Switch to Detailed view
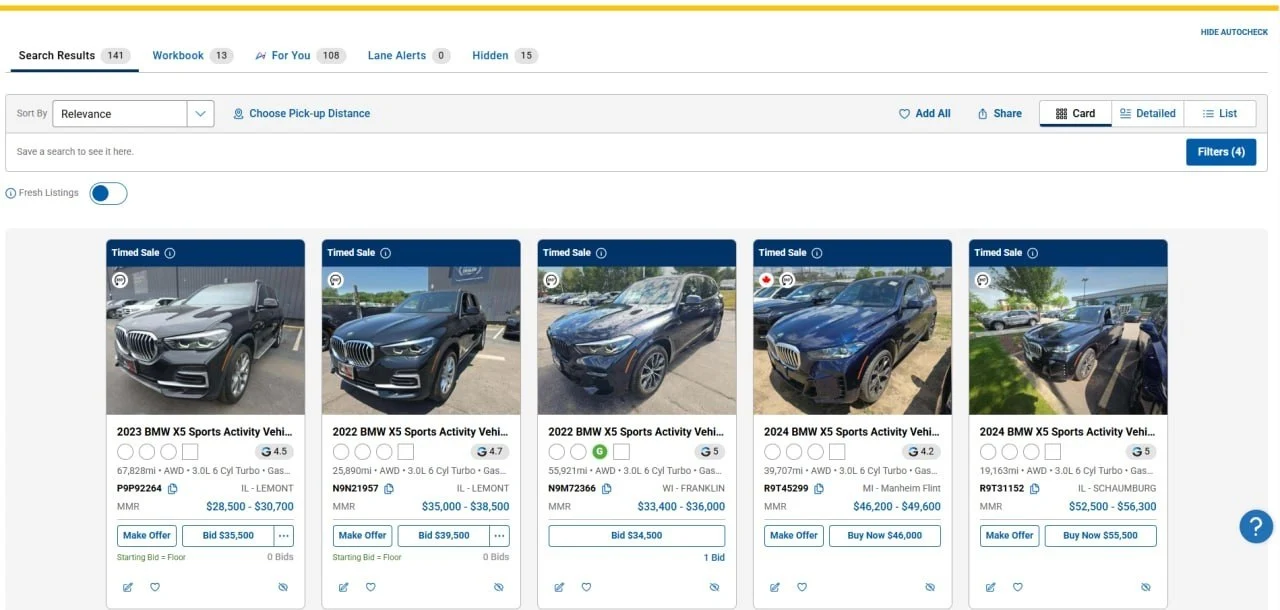1280x610 pixels. 1148,114
